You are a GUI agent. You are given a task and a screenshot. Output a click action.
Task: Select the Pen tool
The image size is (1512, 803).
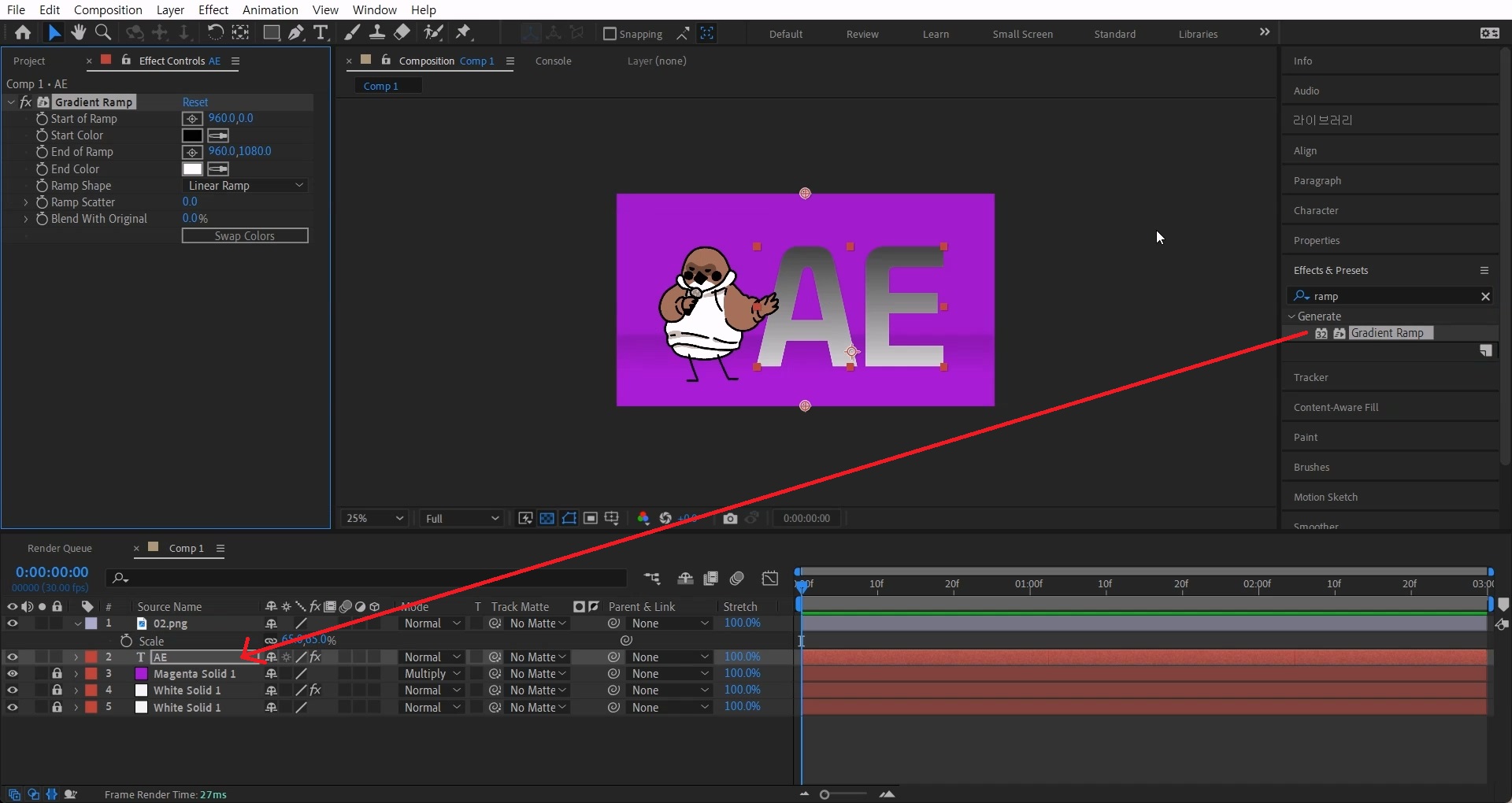[296, 33]
